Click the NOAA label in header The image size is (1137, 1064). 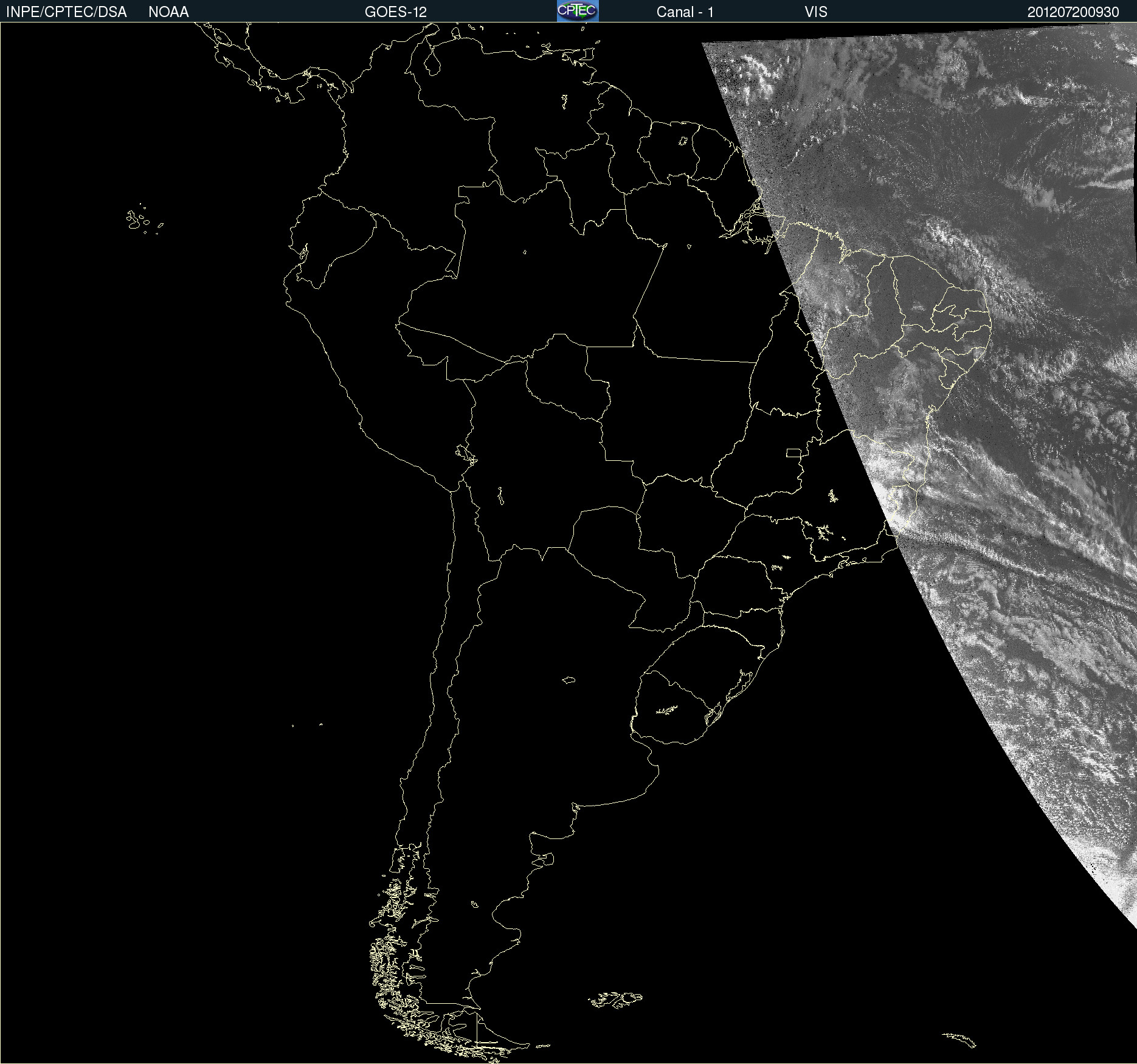tap(168, 12)
